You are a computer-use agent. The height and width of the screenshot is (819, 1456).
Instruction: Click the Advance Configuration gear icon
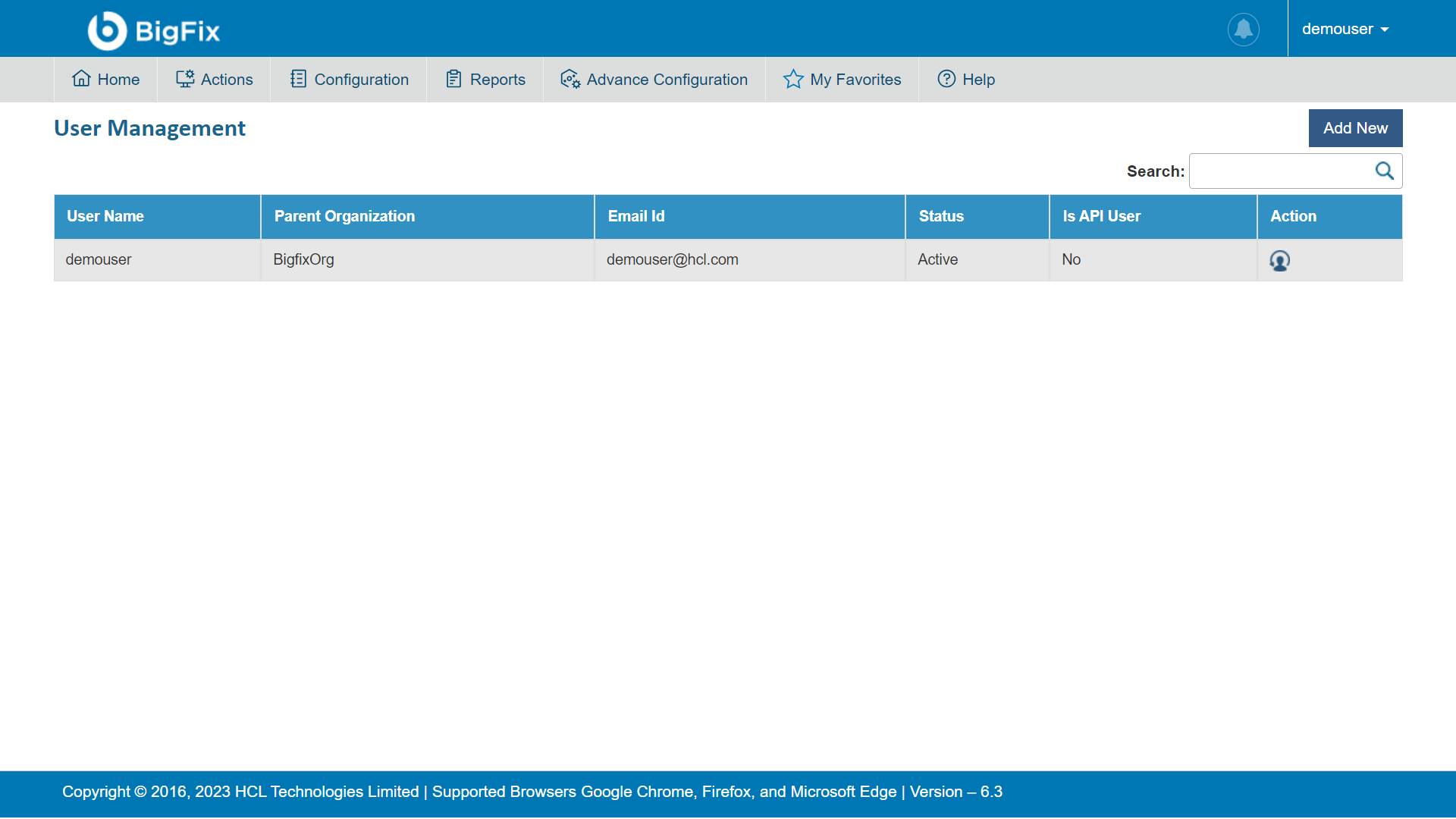[570, 79]
